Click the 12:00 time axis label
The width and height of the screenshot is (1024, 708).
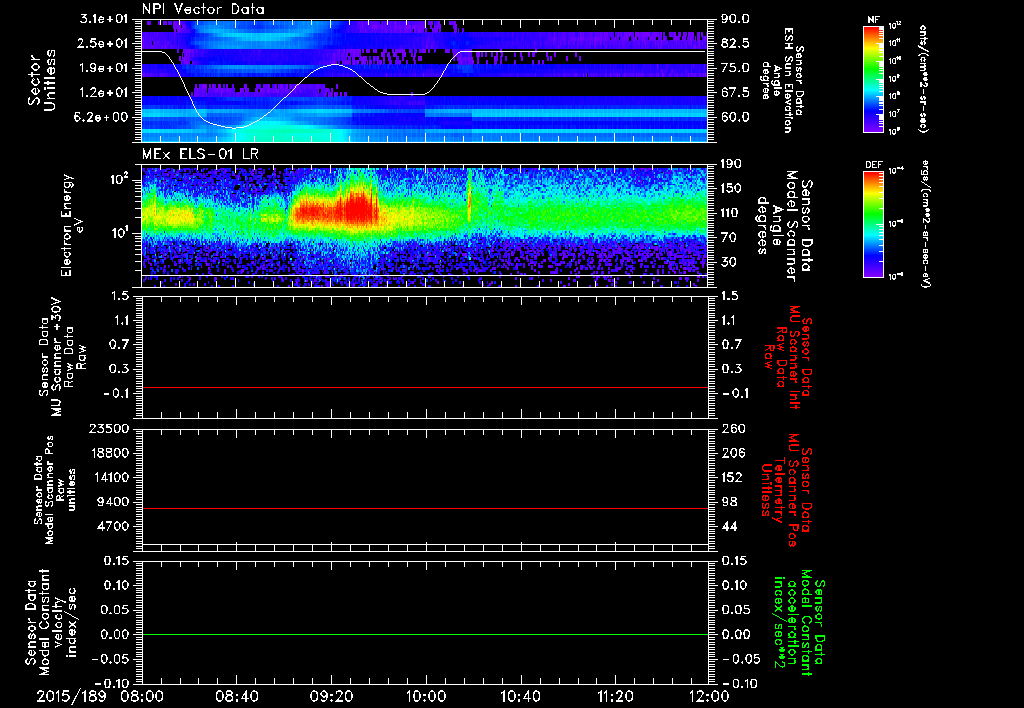tap(709, 696)
